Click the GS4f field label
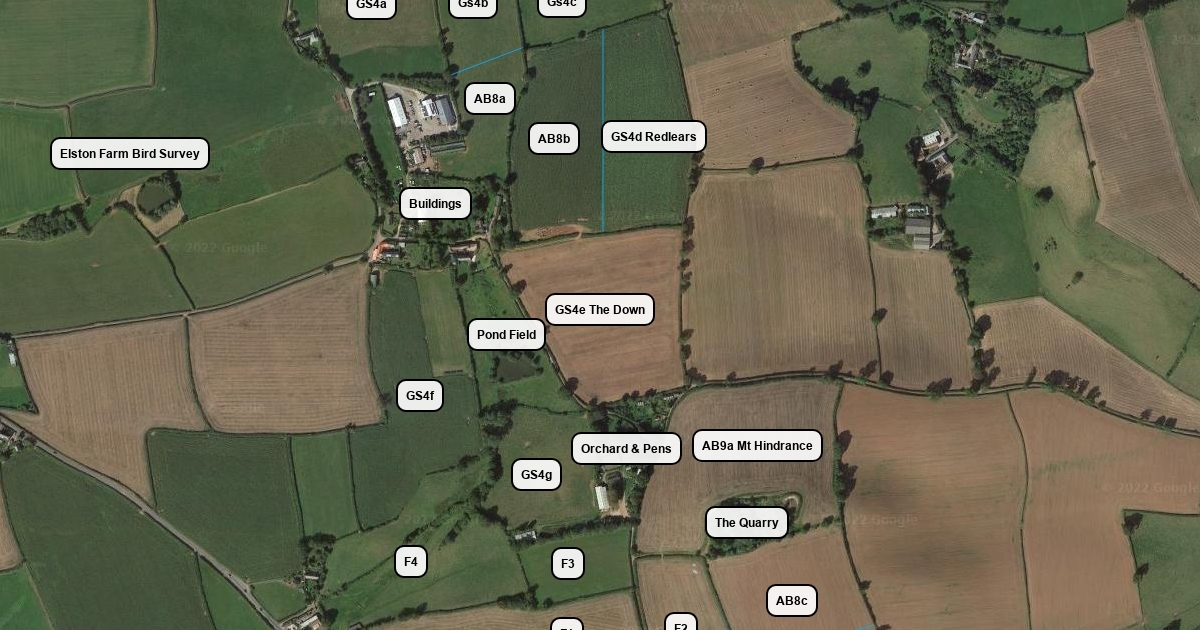The height and width of the screenshot is (630, 1200). point(420,396)
